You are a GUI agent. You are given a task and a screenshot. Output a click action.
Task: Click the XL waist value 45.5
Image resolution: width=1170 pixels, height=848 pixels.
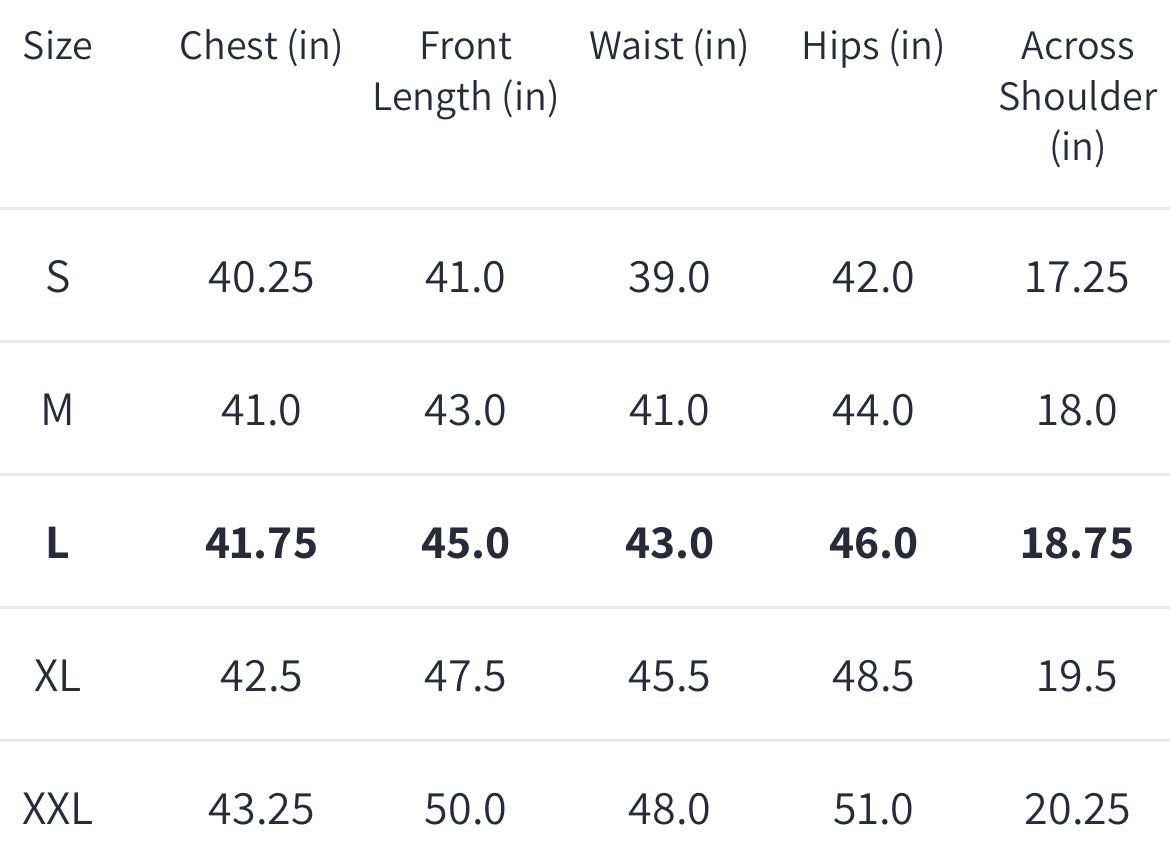point(669,677)
